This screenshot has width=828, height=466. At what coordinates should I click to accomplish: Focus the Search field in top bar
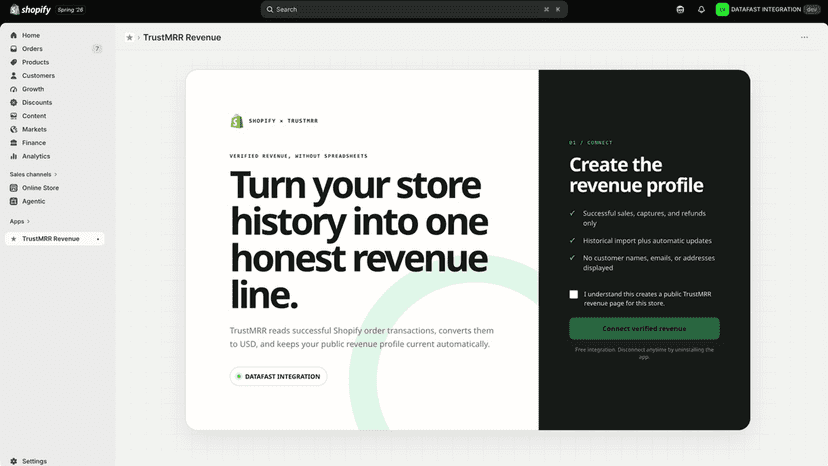coord(414,10)
